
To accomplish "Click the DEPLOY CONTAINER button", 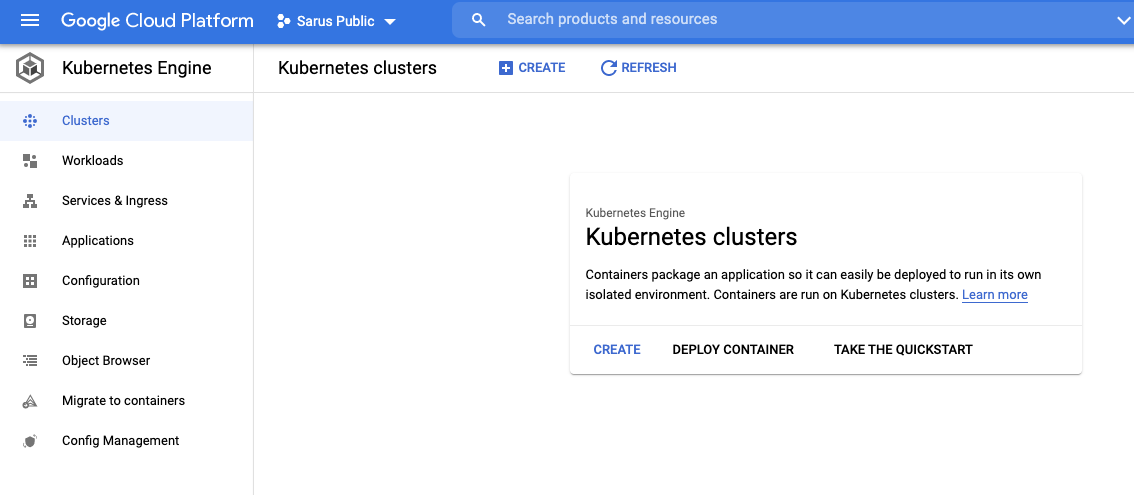I will pos(733,350).
